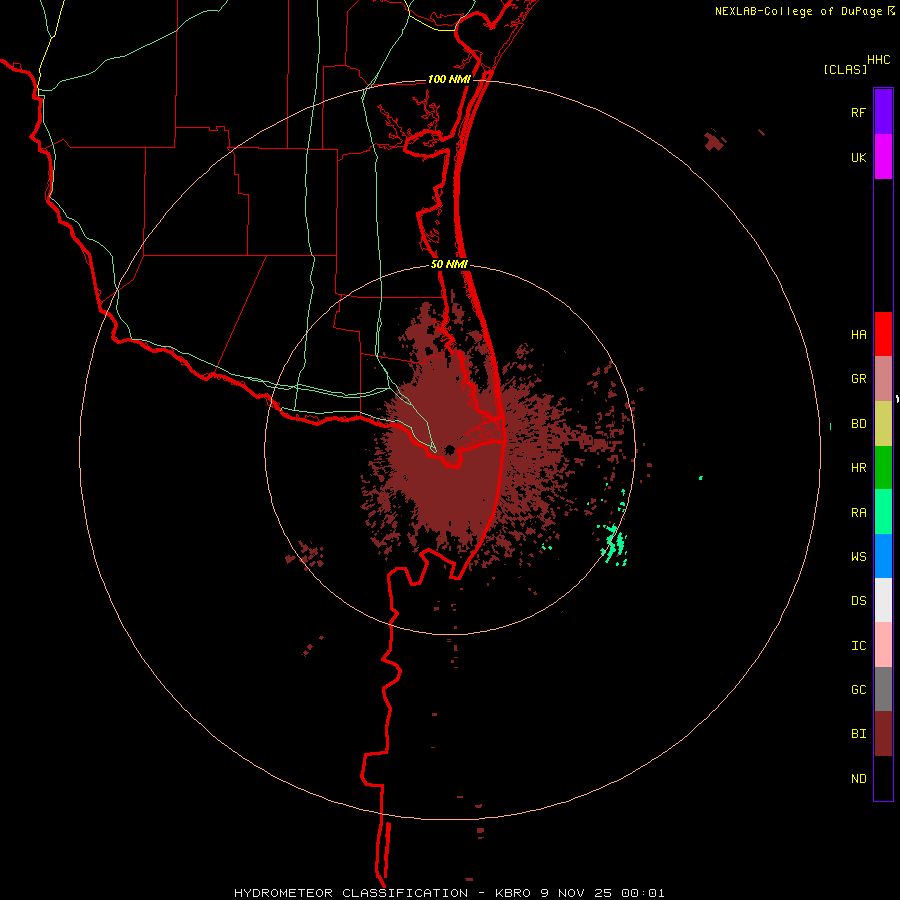
Task: Click the DS white legend swatch
Action: [x=883, y=600]
